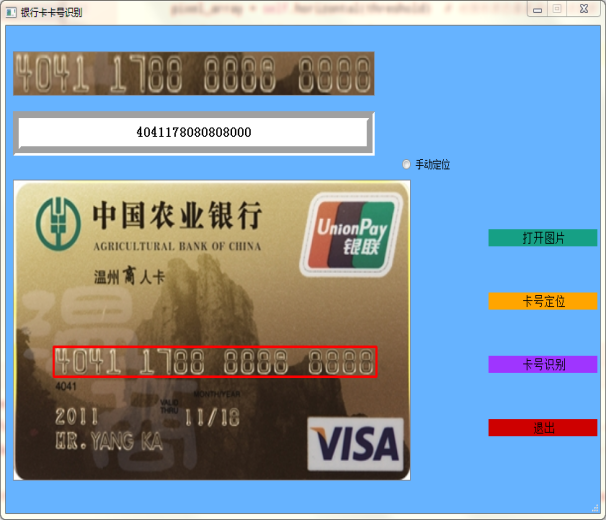
Task: Exit using the red 退出 button
Action: (x=543, y=428)
